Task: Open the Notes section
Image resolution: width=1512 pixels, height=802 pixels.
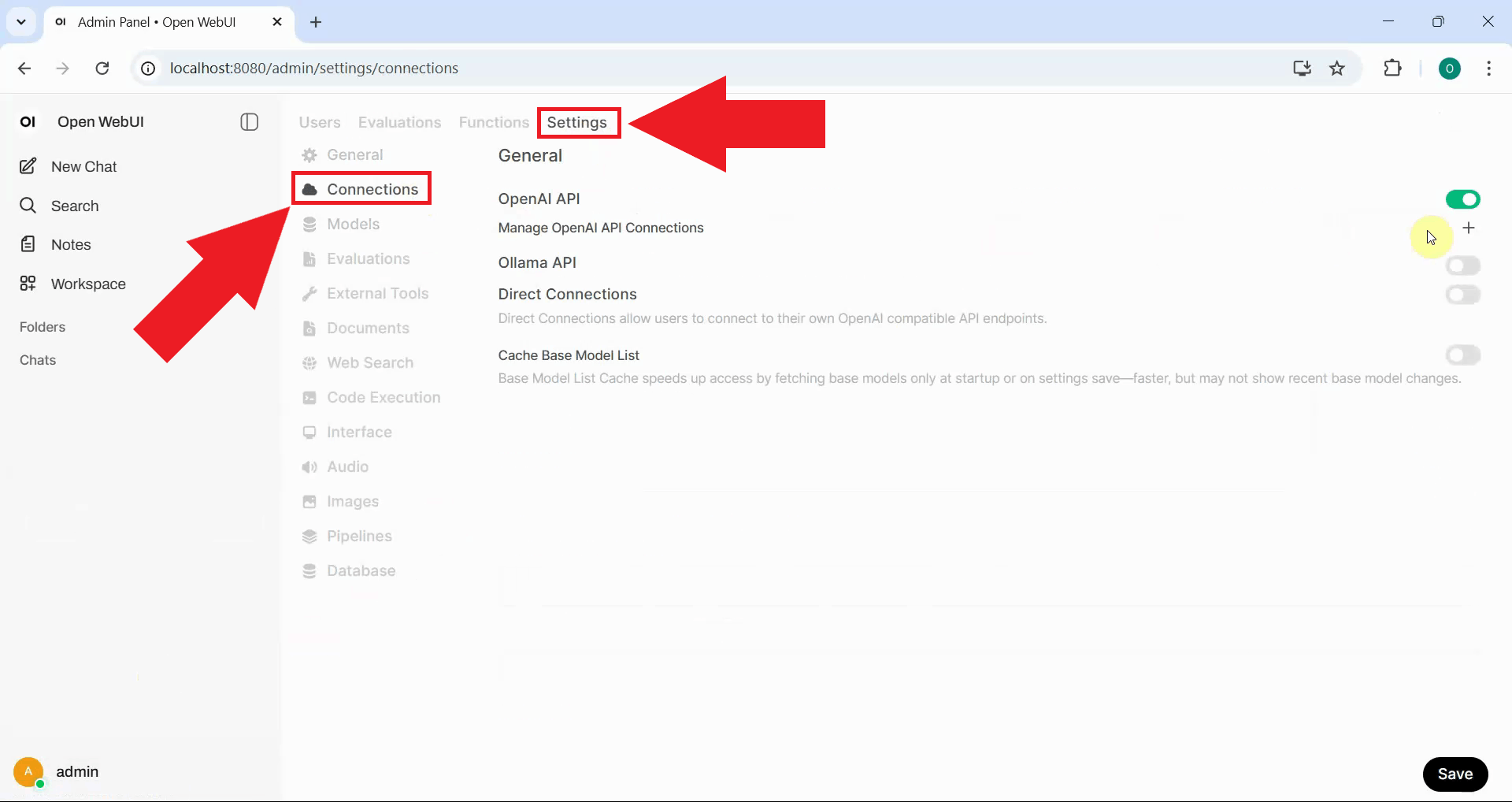Action: 70,244
